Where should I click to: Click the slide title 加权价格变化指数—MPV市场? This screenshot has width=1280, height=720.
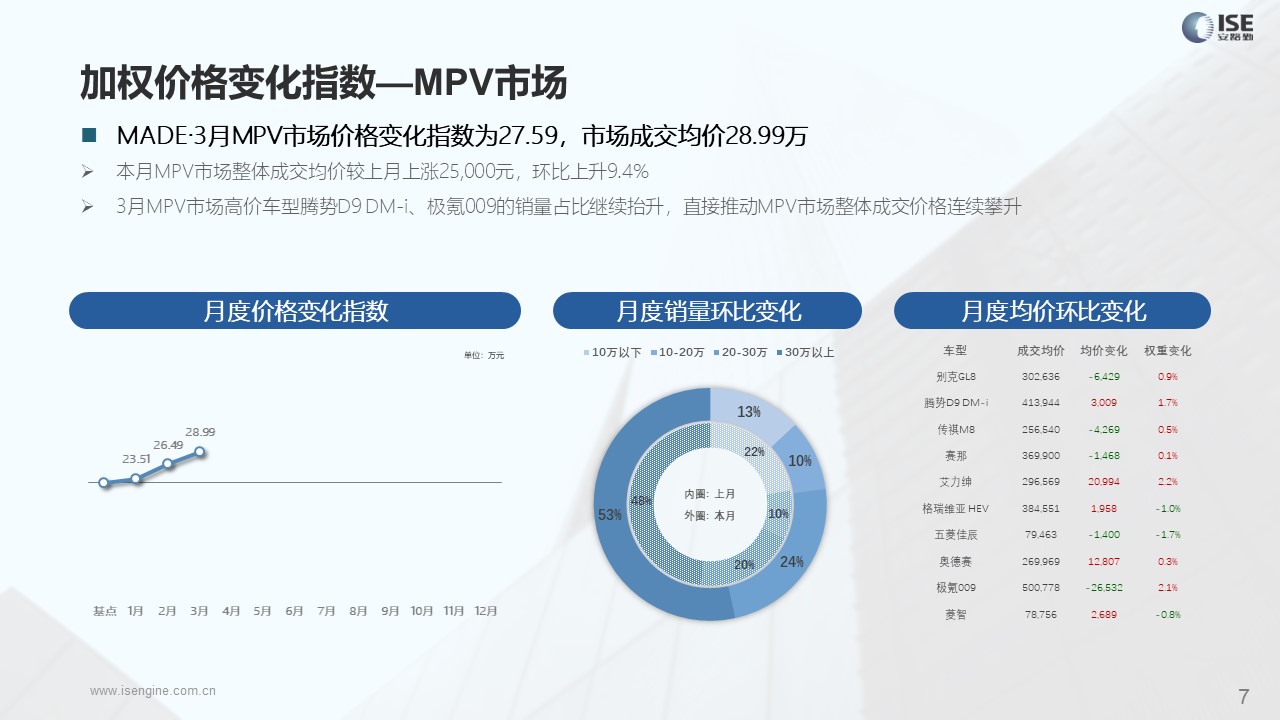tap(324, 82)
